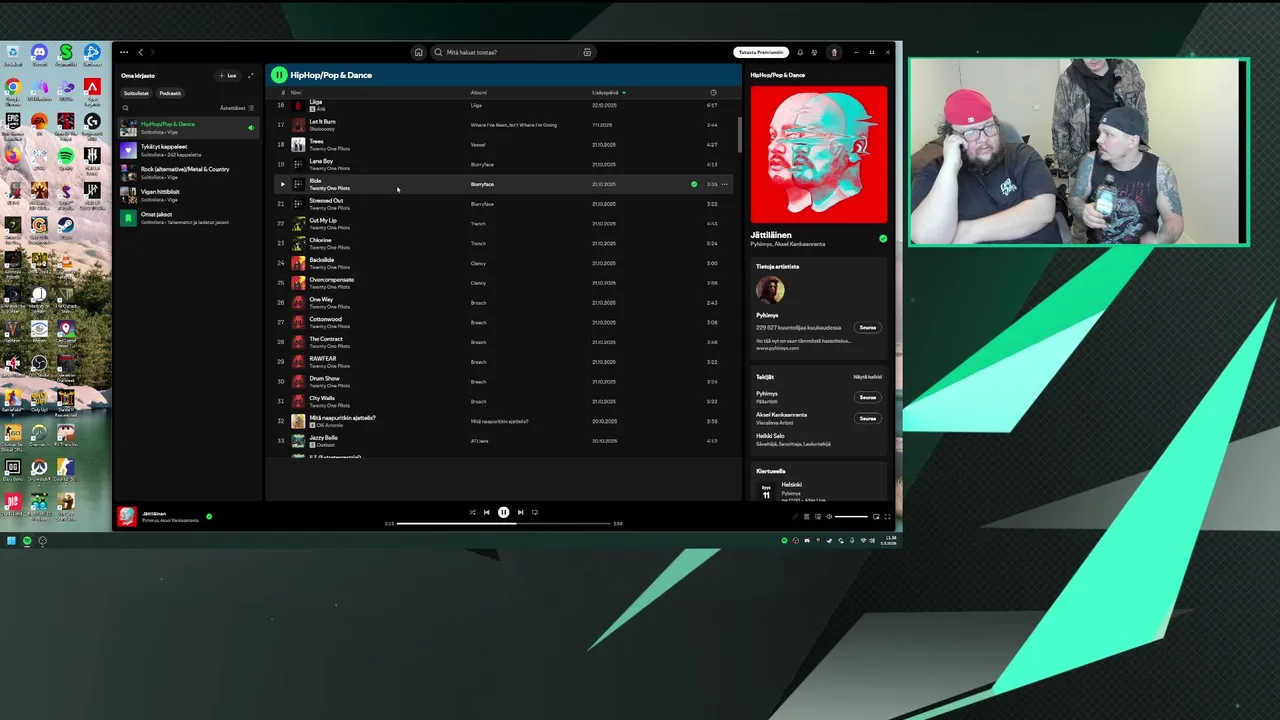The image size is (1280, 720).
Task: Open the user profile avatar menu
Action: click(x=834, y=52)
